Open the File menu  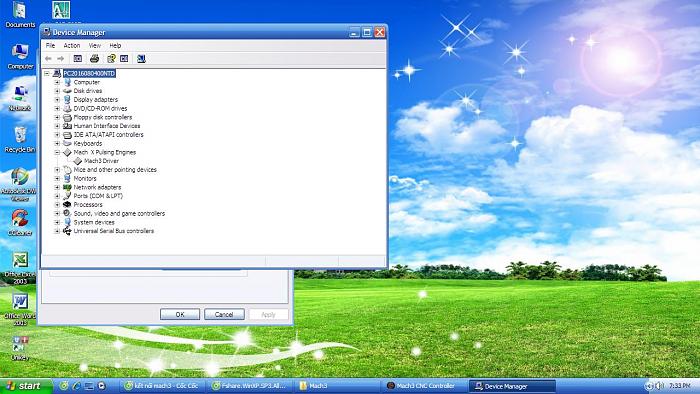pos(50,46)
